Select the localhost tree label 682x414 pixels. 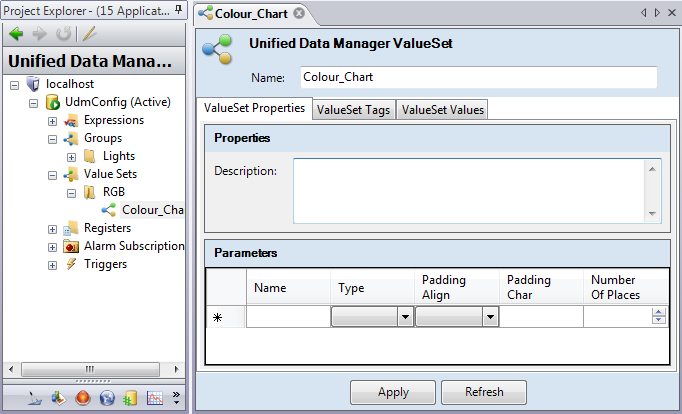70,83
